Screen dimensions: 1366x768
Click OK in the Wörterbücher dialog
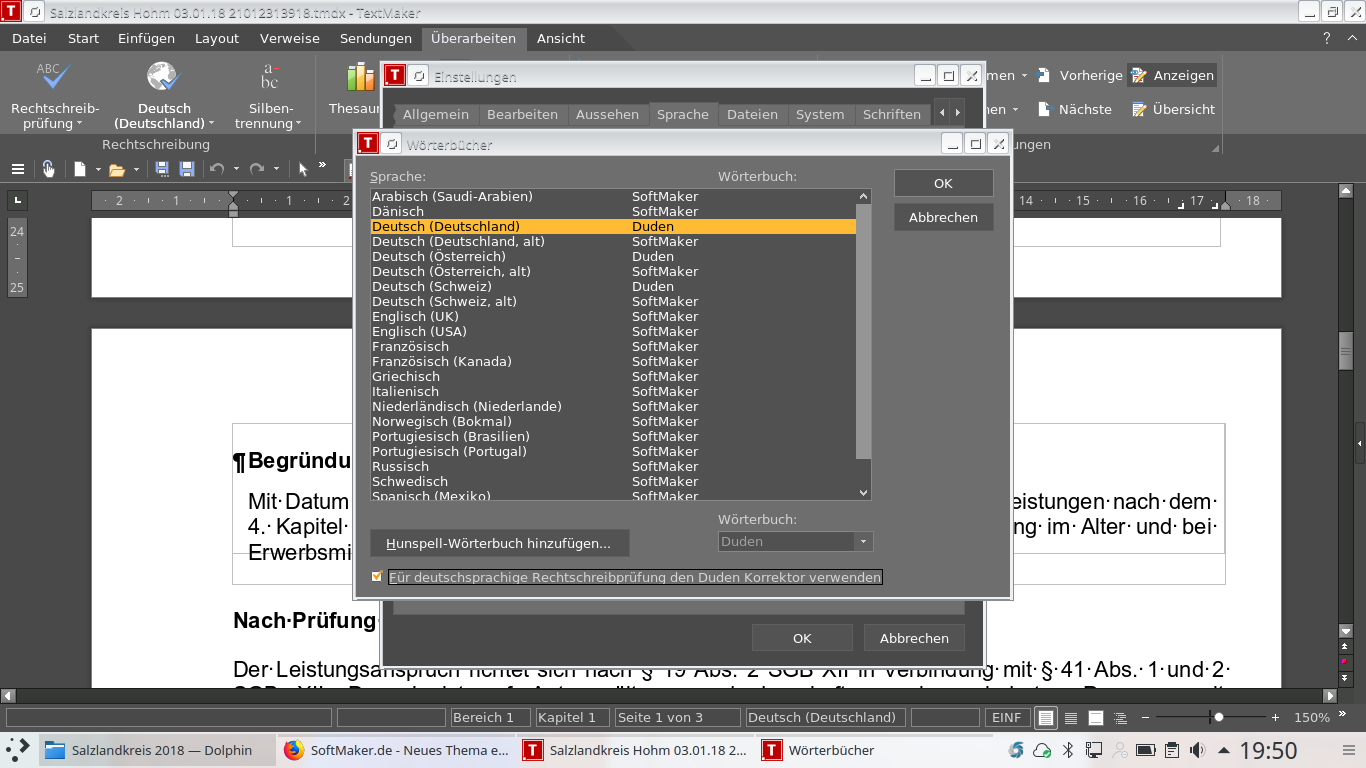(943, 183)
